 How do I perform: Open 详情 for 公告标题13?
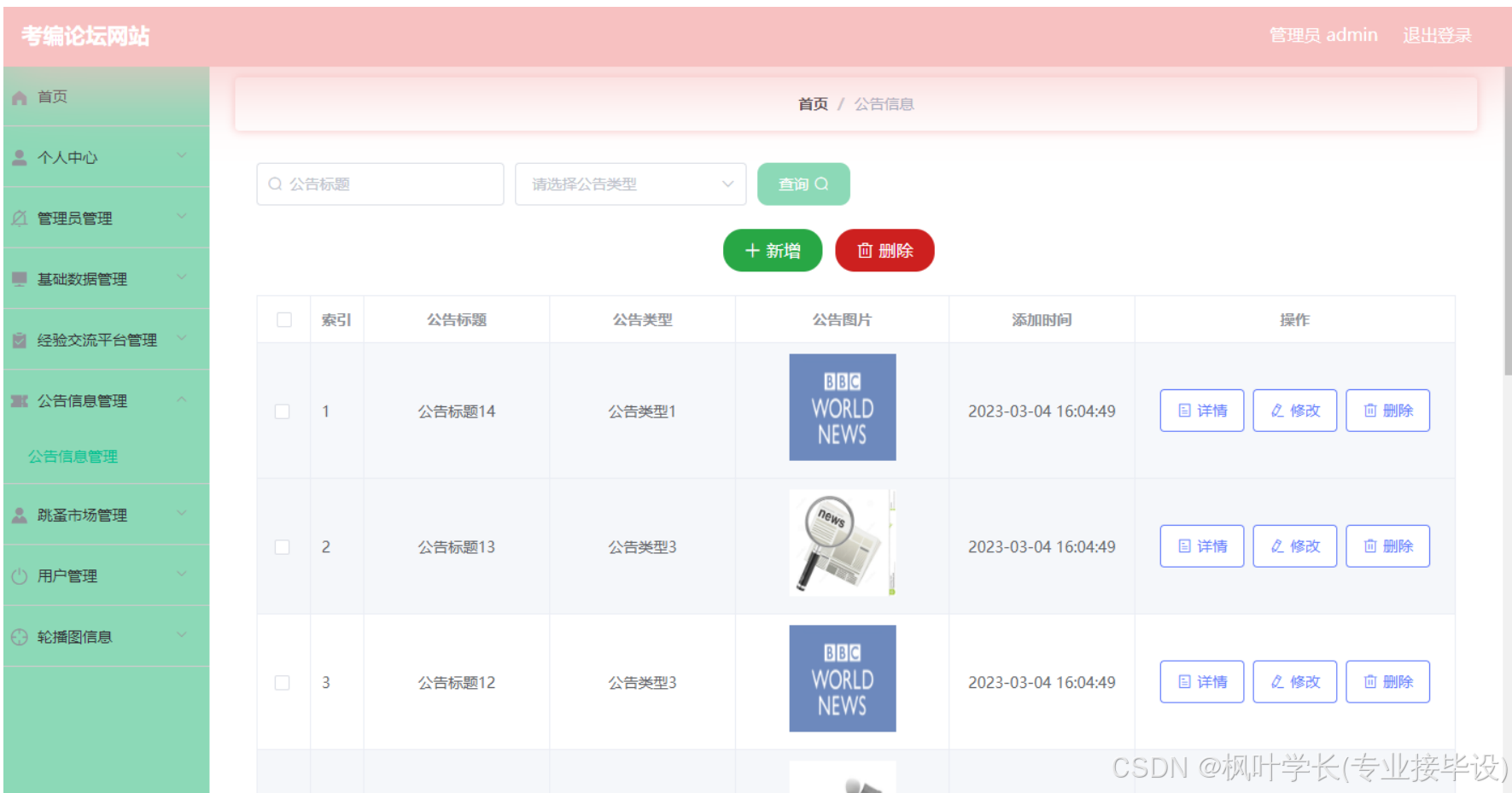tap(1202, 546)
